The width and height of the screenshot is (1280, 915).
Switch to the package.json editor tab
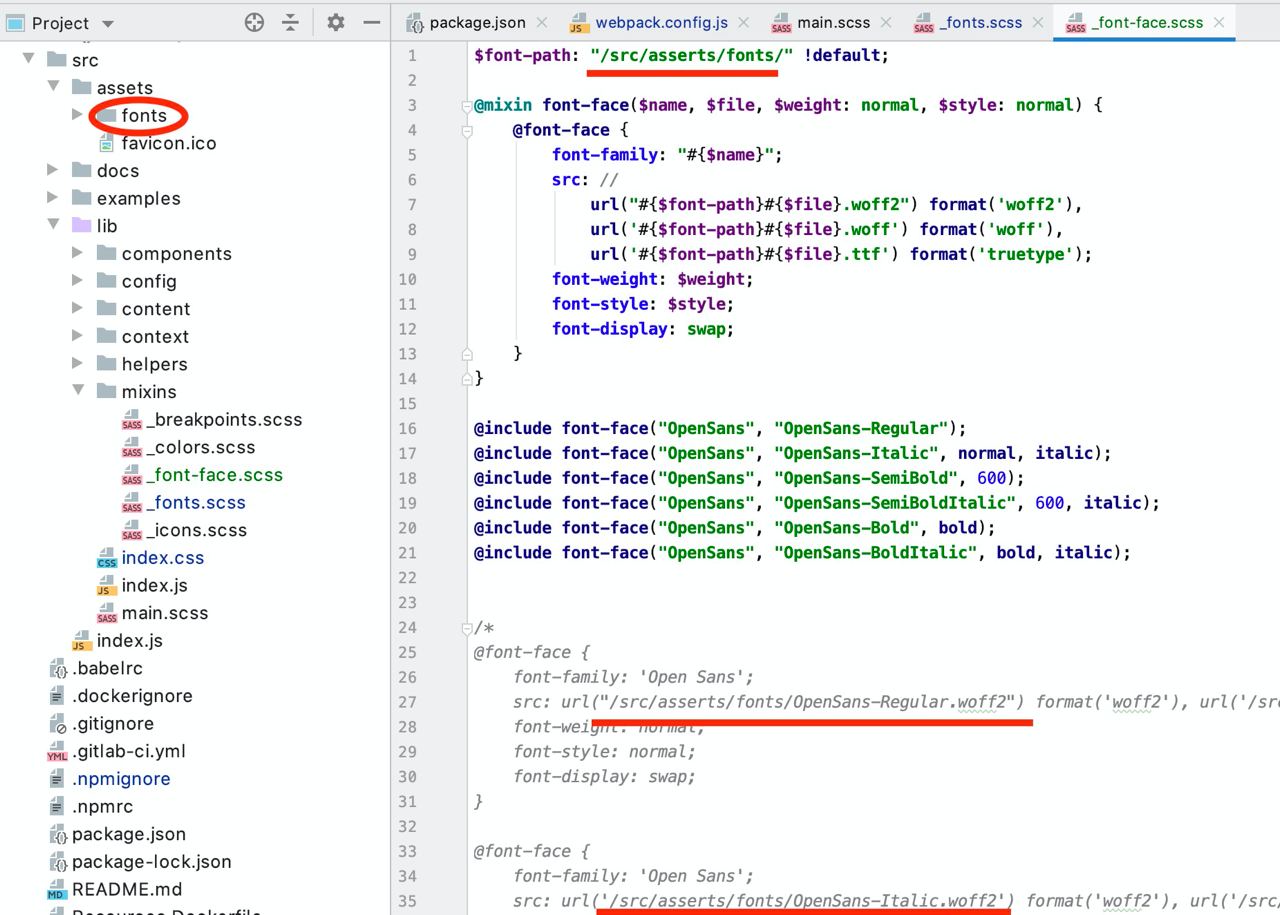coord(477,22)
